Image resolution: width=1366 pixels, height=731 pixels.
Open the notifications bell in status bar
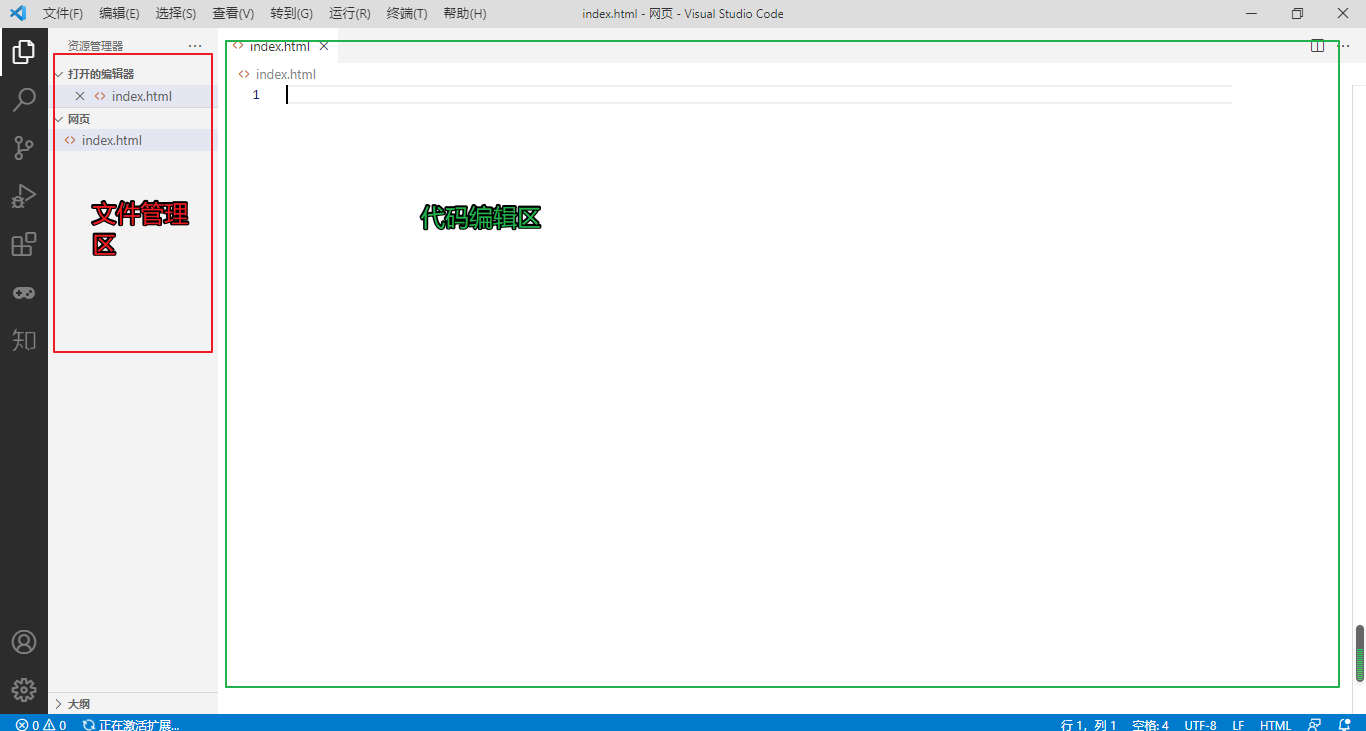(1345, 725)
